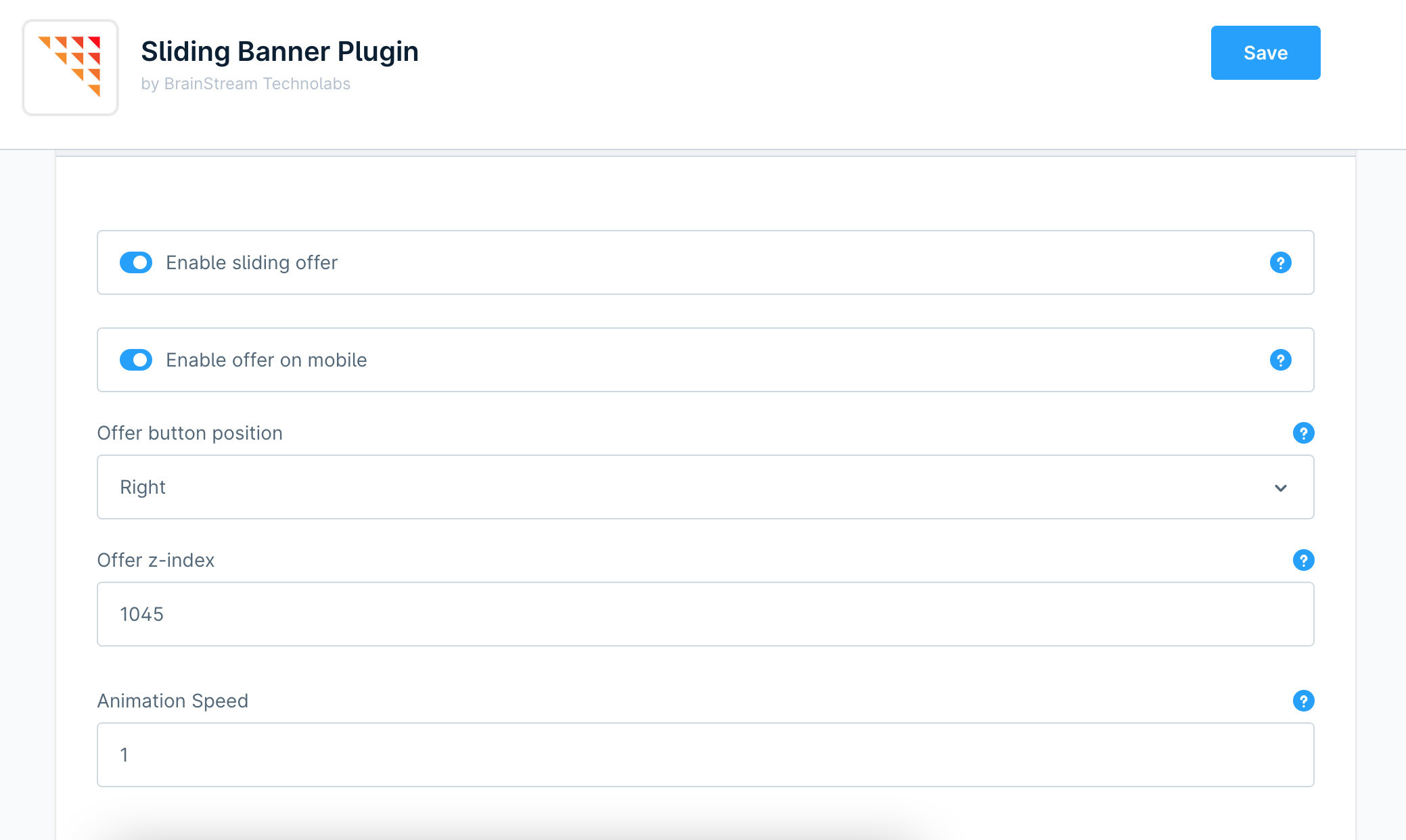The height and width of the screenshot is (840, 1406).
Task: Open help for Enable sliding offer
Action: (1280, 262)
